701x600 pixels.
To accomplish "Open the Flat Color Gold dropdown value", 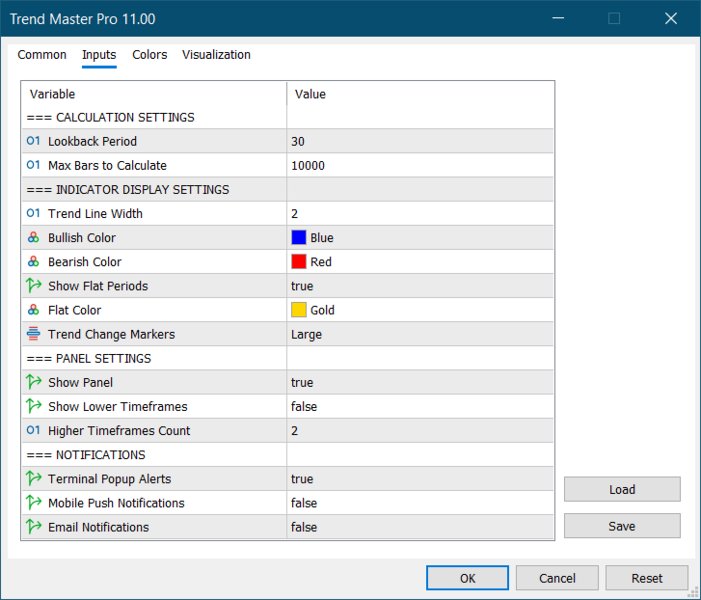I will tap(420, 310).
